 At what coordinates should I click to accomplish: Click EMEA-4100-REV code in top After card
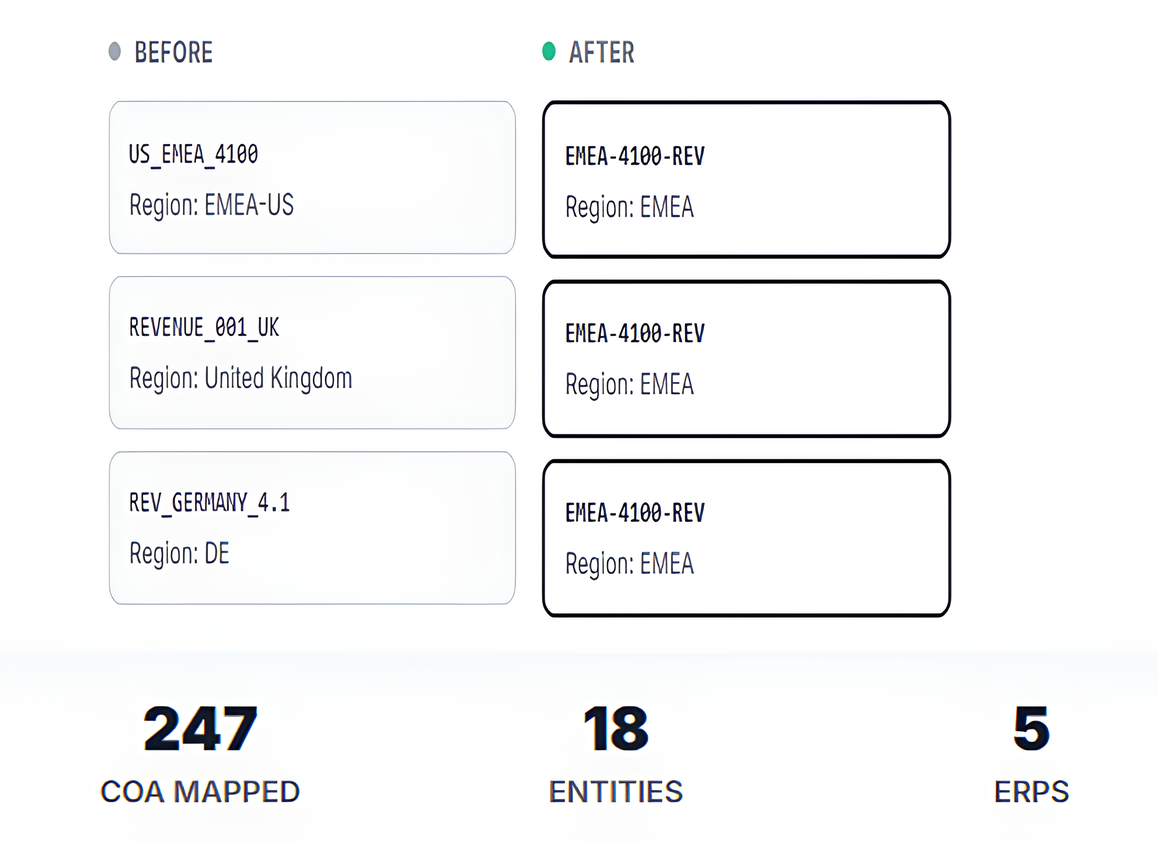coord(634,157)
